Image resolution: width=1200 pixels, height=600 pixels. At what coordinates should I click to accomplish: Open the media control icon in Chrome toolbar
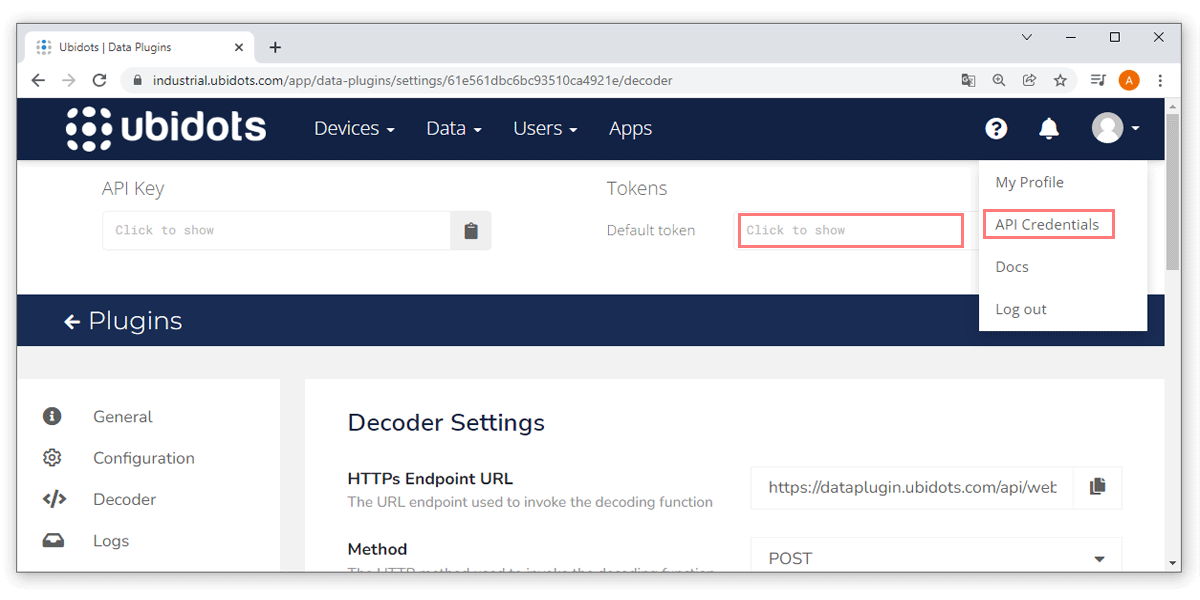pyautogui.click(x=1097, y=80)
